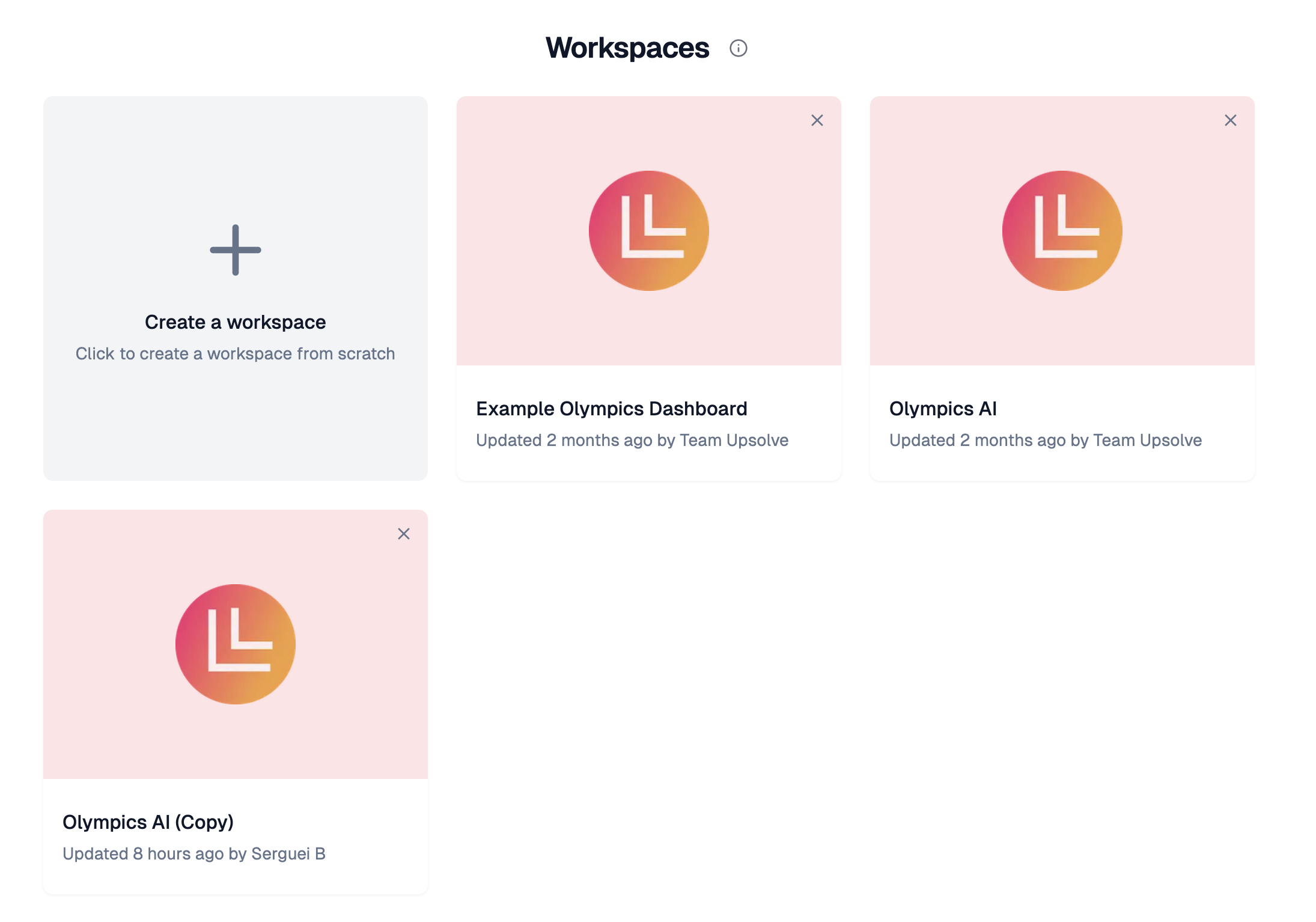Image resolution: width=1316 pixels, height=922 pixels.
Task: Click 'Updated 2 months ago by Team Upsolve' under Olympics AI
Action: (1046, 440)
